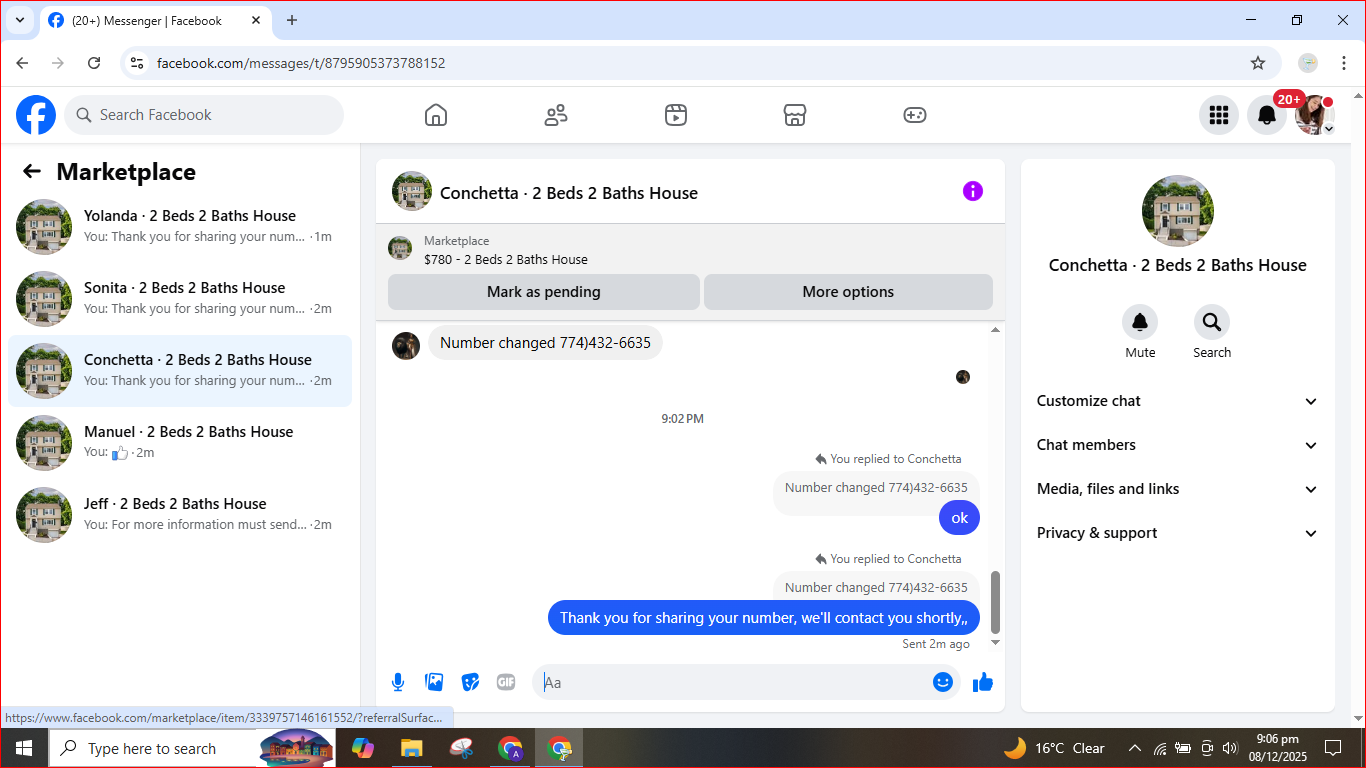Image resolution: width=1366 pixels, height=768 pixels.
Task: Select the Conchetta conversation in the list
Action: click(x=180, y=371)
